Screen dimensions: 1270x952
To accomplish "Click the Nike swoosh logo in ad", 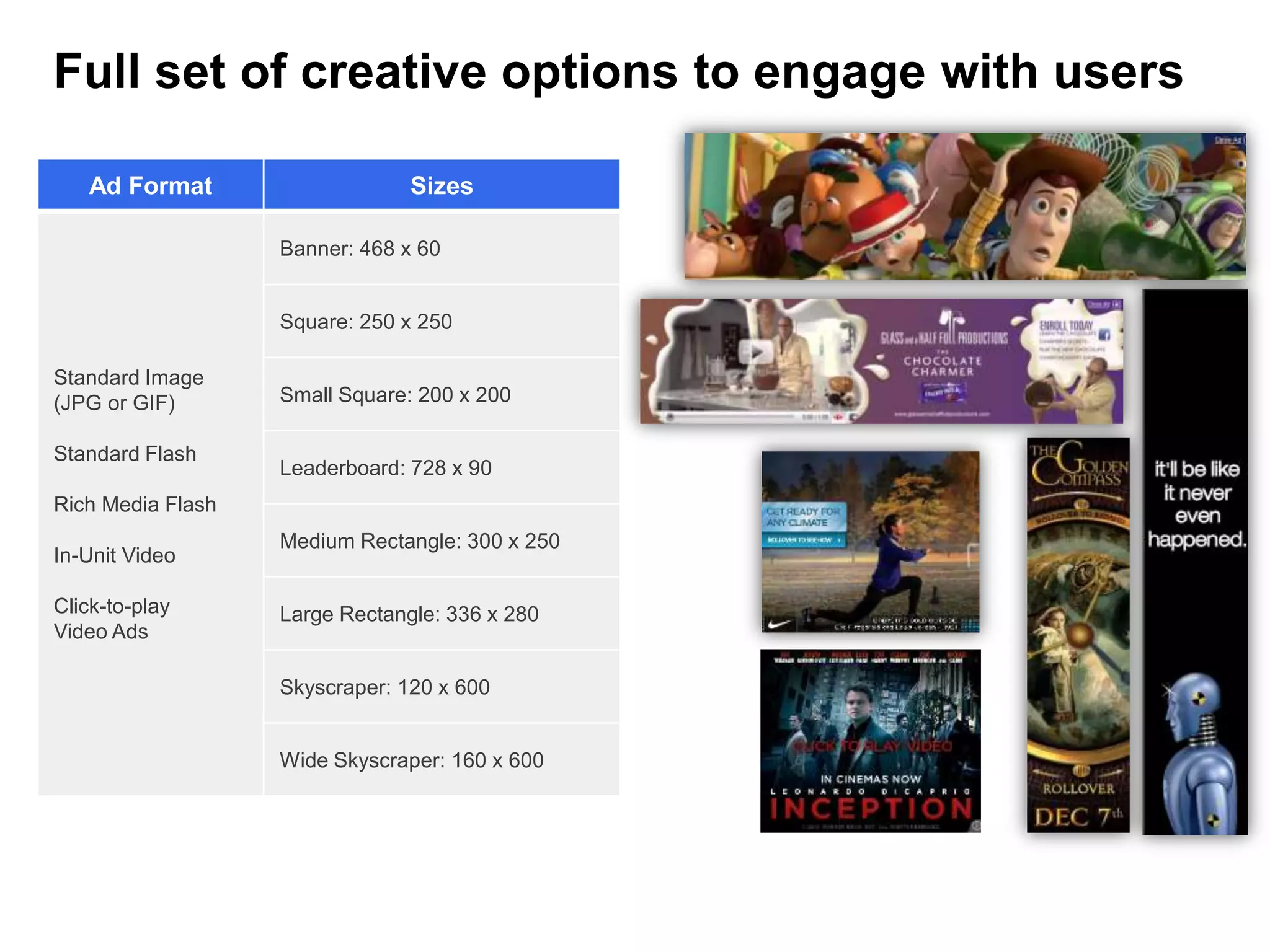I will 780,624.
